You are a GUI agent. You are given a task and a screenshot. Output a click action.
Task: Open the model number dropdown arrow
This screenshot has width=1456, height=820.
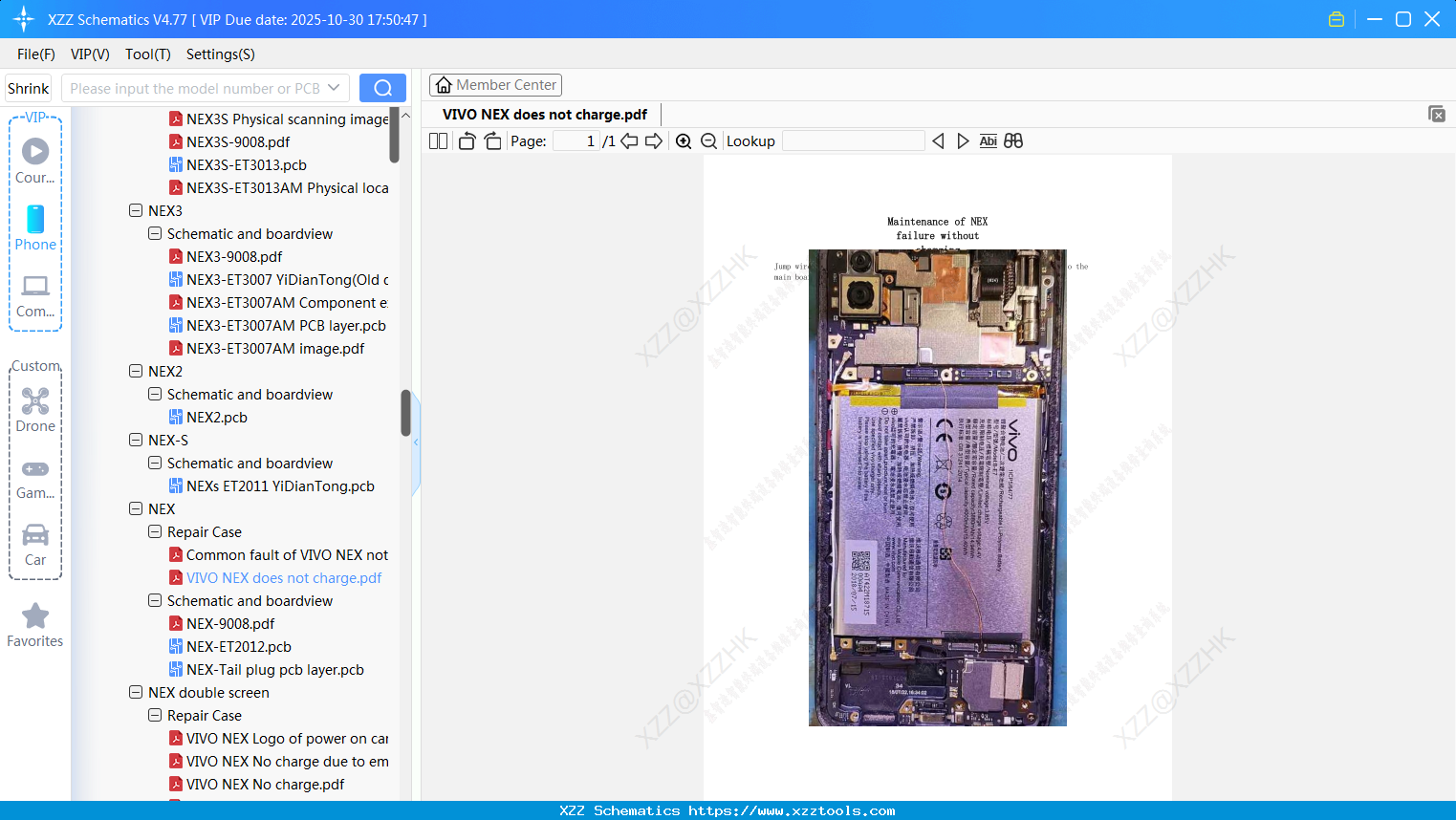[x=334, y=88]
